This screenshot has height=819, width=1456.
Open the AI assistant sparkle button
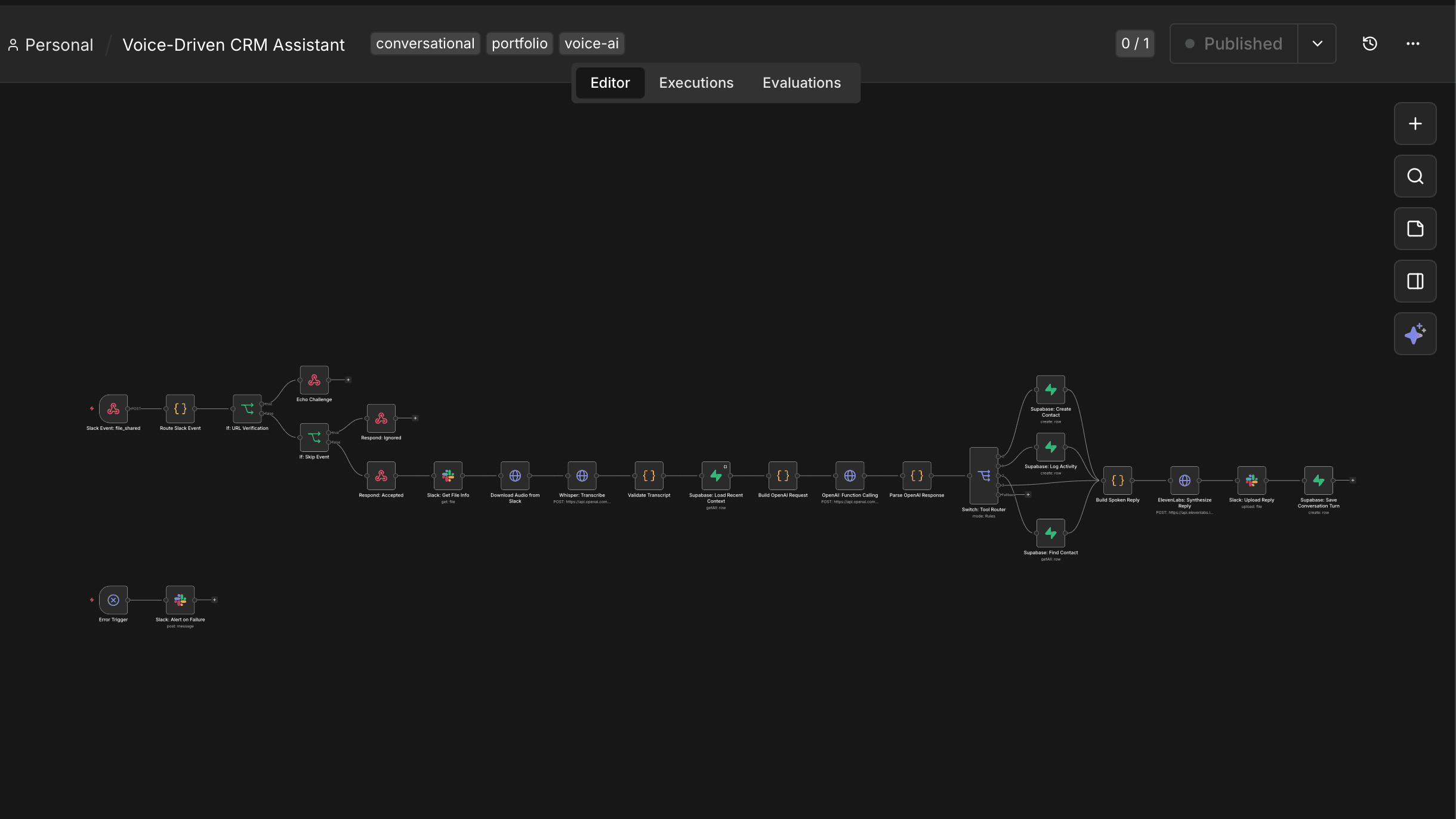[x=1415, y=334]
